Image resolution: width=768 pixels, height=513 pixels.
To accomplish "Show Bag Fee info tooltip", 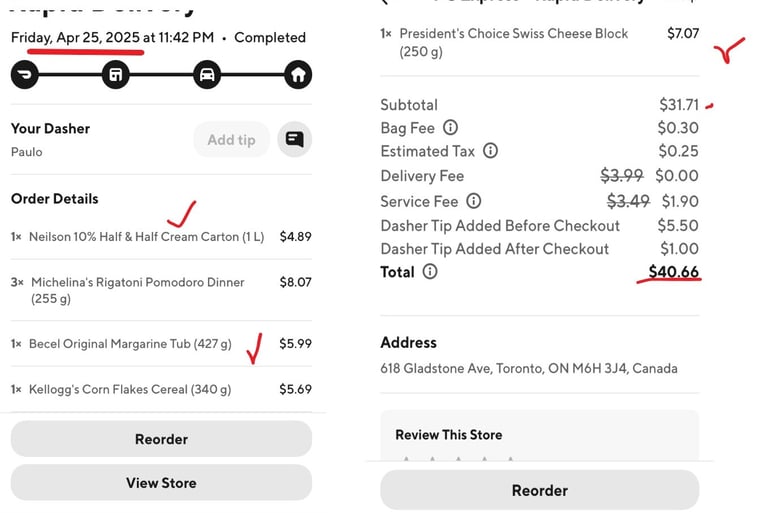I will point(450,128).
